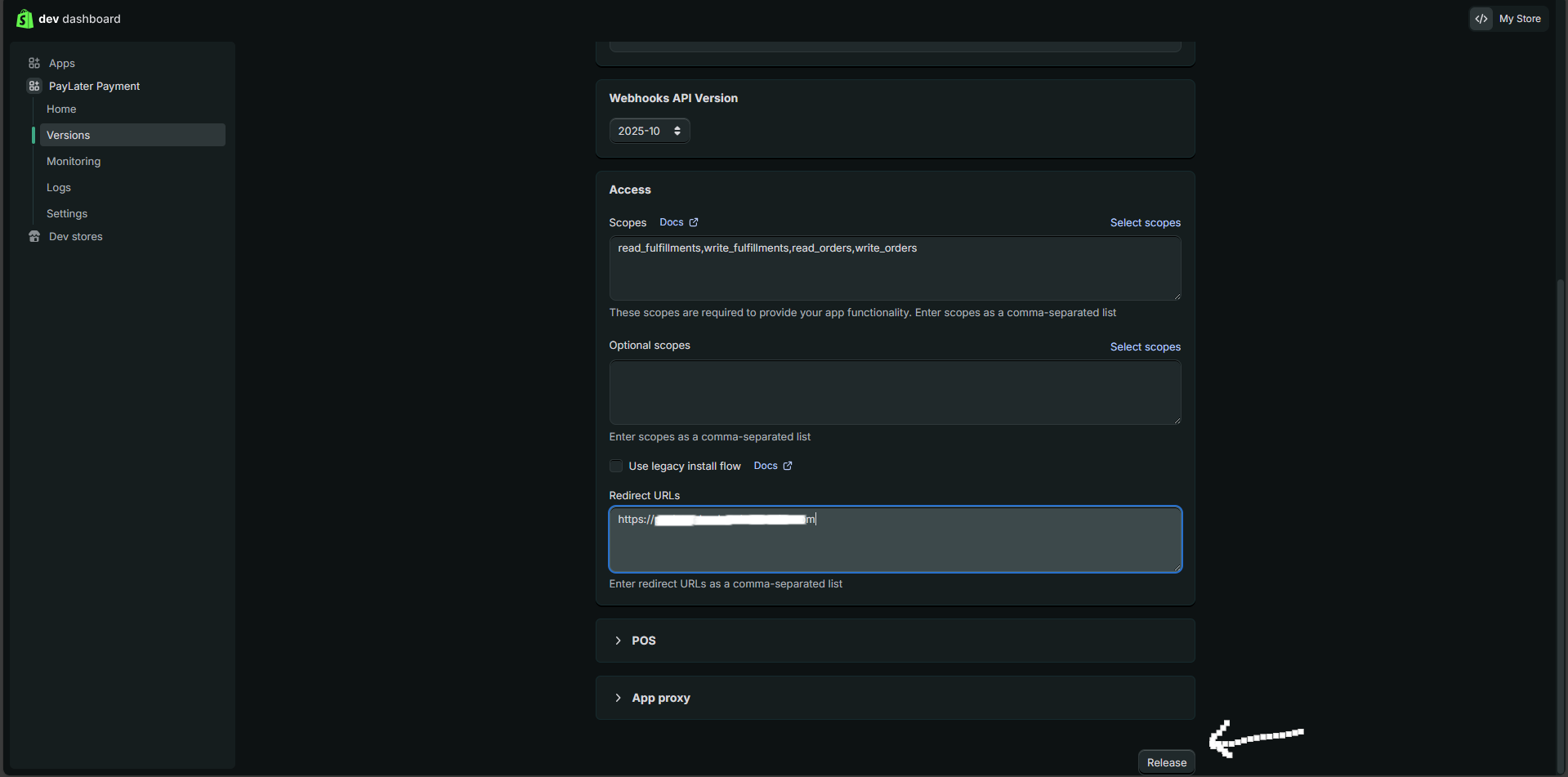1568x777 pixels.
Task: Click the PayLater Payment app icon
Action: 34,86
